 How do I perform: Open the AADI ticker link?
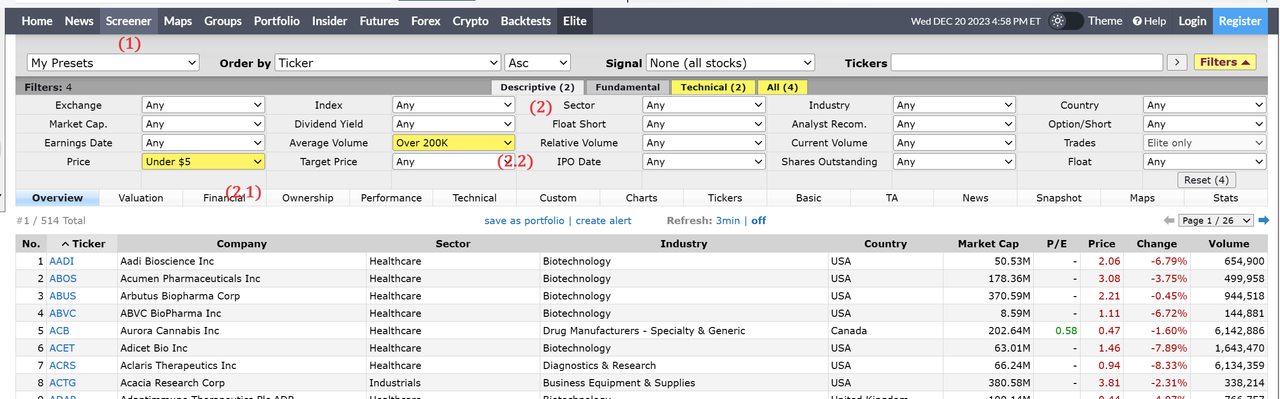62,261
